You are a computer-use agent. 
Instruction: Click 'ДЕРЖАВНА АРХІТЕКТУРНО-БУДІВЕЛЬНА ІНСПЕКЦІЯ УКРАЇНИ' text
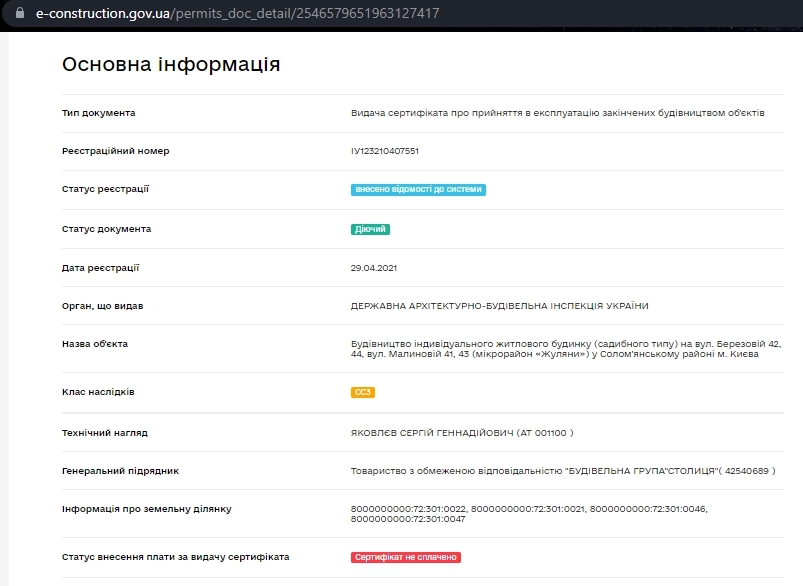click(x=500, y=306)
